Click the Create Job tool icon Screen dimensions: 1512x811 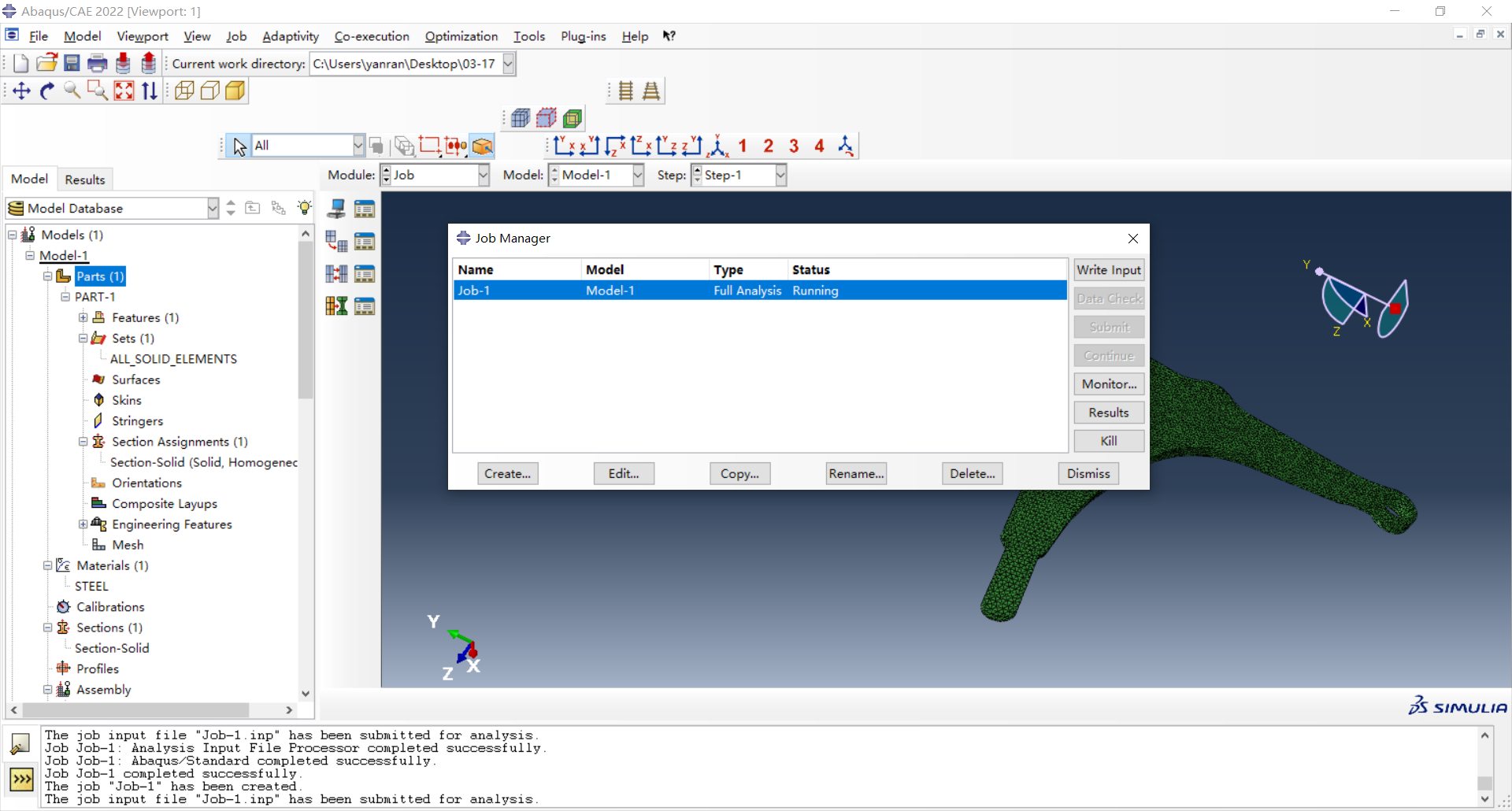click(x=336, y=209)
